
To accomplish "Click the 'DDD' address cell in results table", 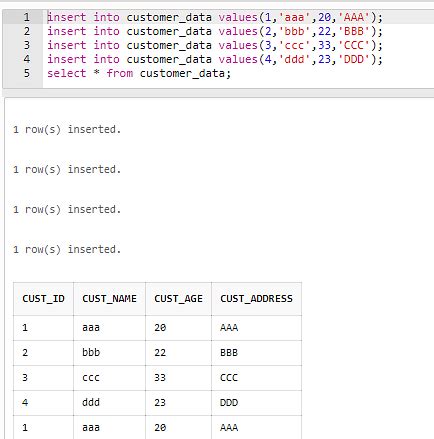I will tap(256, 403).
